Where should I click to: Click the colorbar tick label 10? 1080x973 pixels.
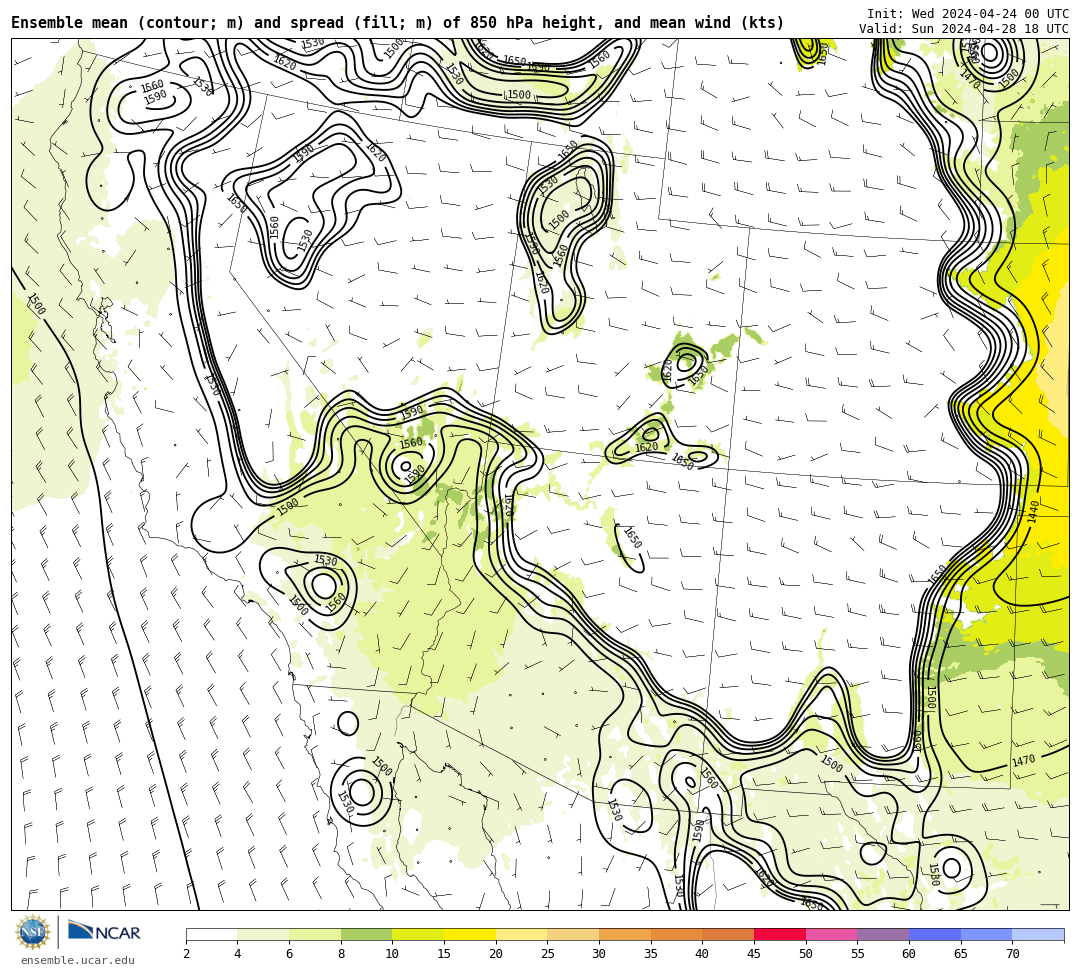(x=393, y=954)
